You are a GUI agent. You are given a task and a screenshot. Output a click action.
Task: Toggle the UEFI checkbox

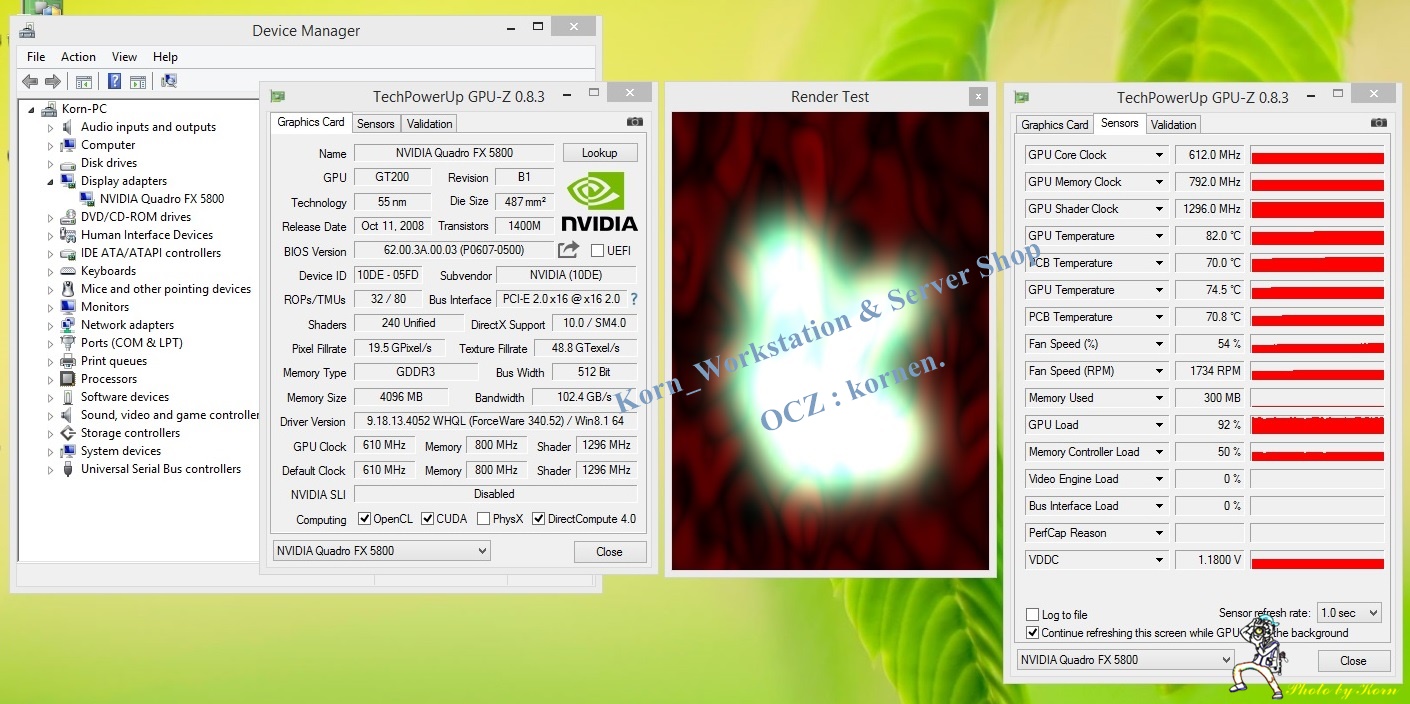click(x=597, y=251)
